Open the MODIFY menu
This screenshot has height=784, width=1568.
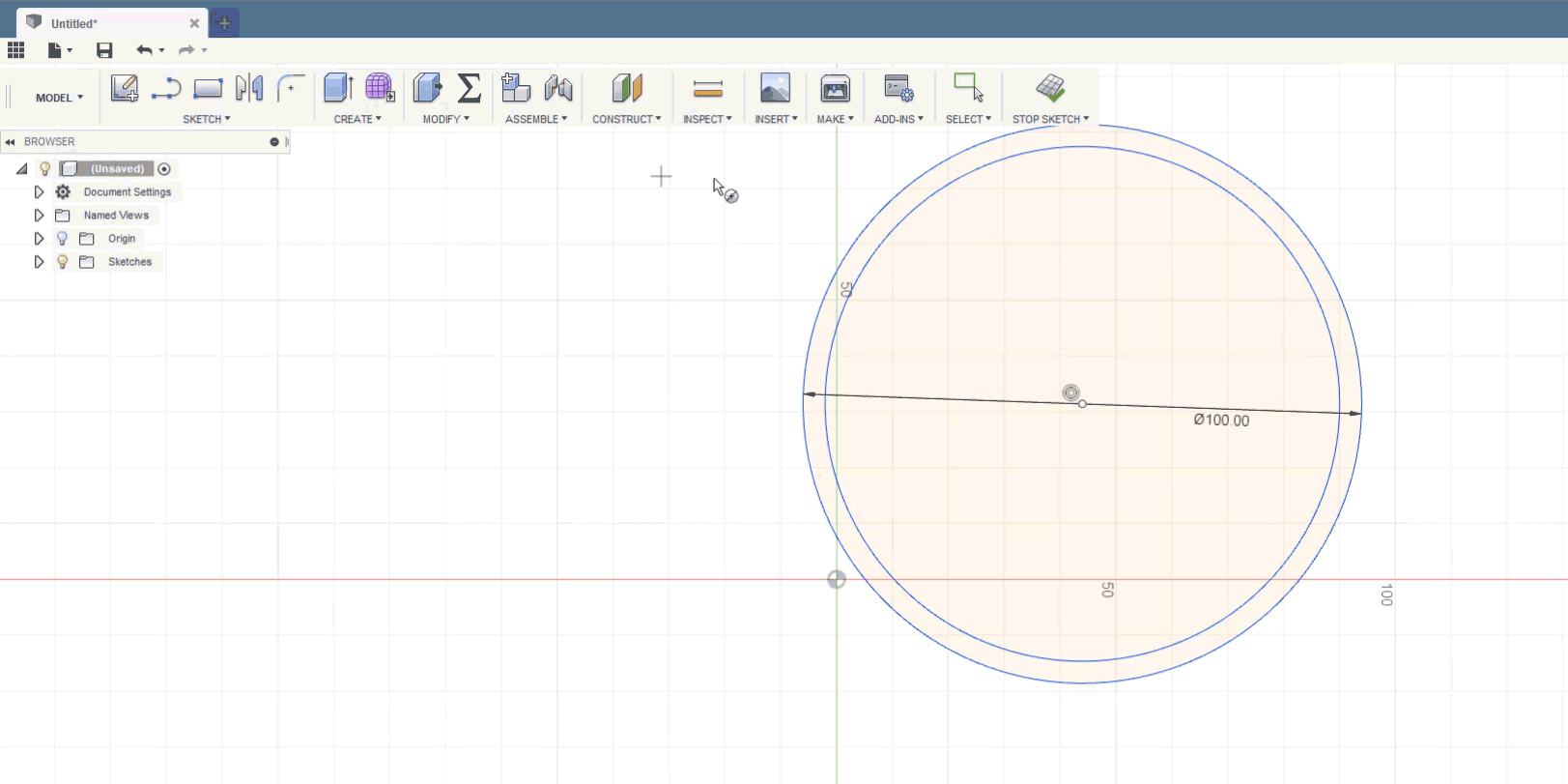(446, 119)
